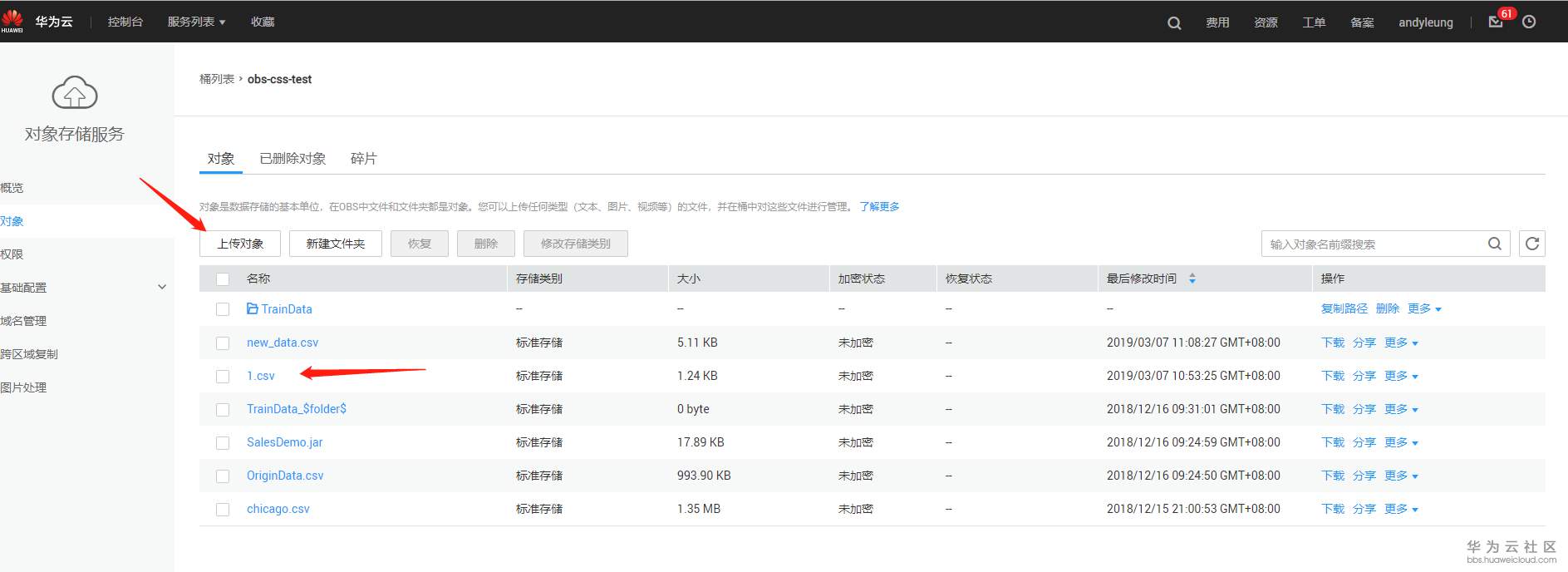Viewport: 1568px width, 572px height.
Task: Open the mail notification icon
Action: pyautogui.click(x=1496, y=22)
